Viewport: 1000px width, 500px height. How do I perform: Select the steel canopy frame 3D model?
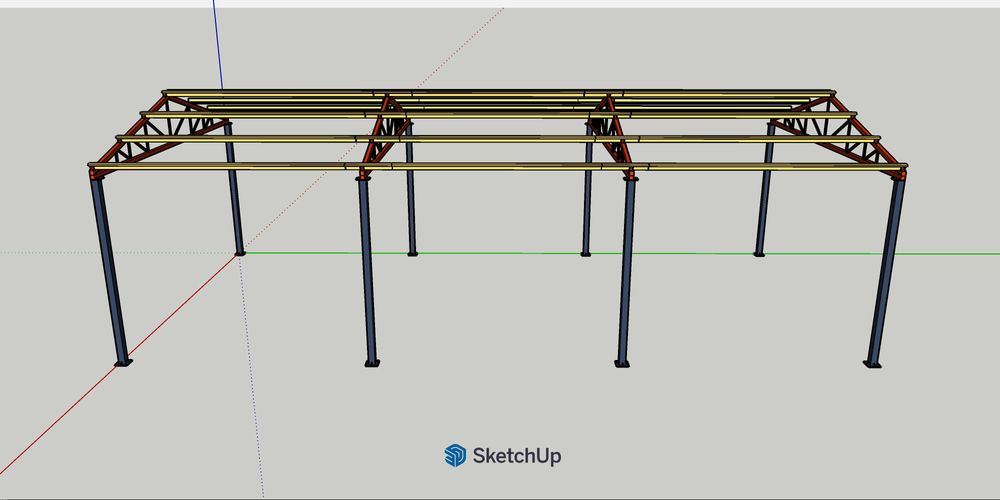tap(497, 228)
